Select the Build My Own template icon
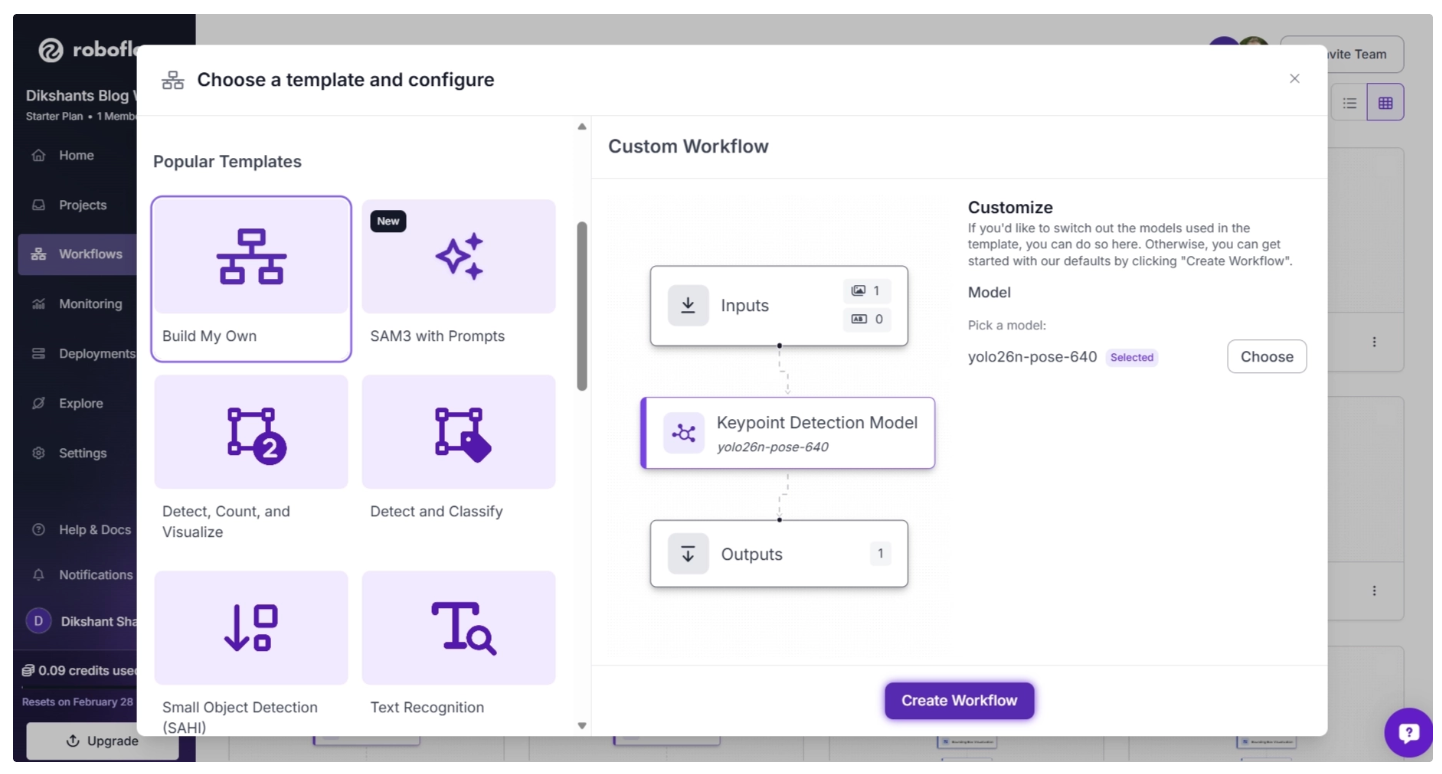 point(251,257)
